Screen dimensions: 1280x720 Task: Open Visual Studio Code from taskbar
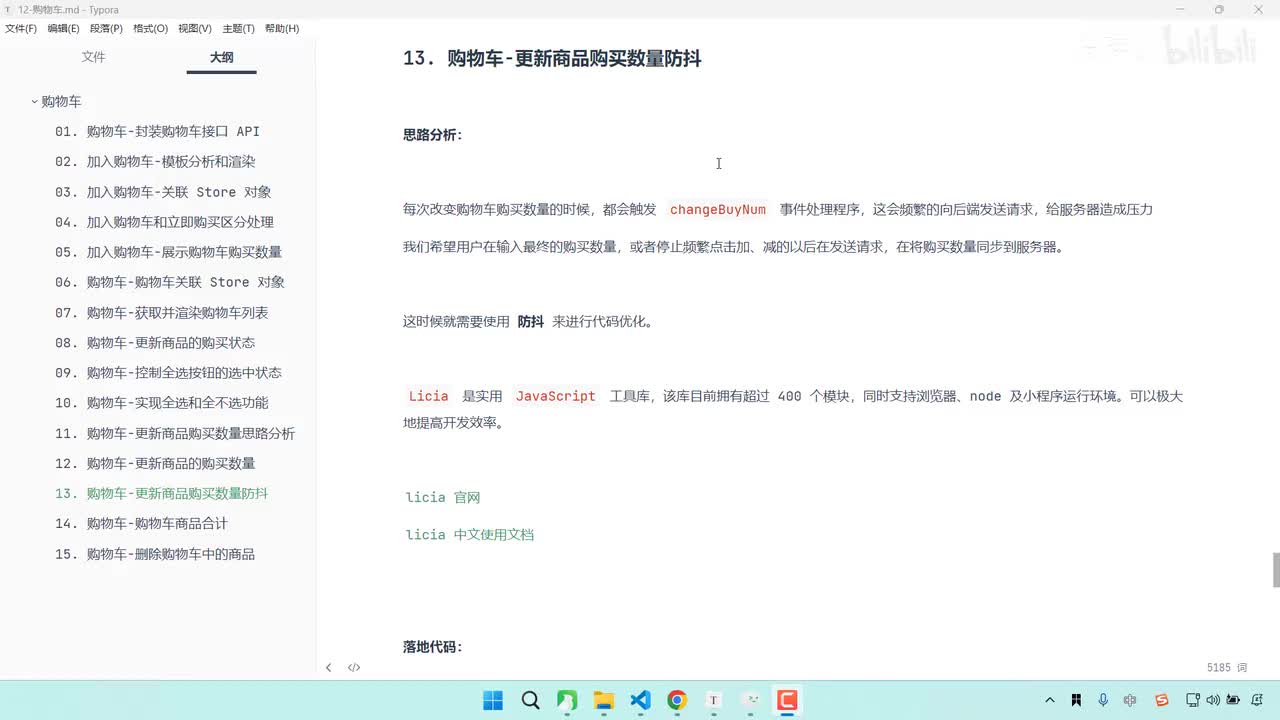tap(641, 700)
